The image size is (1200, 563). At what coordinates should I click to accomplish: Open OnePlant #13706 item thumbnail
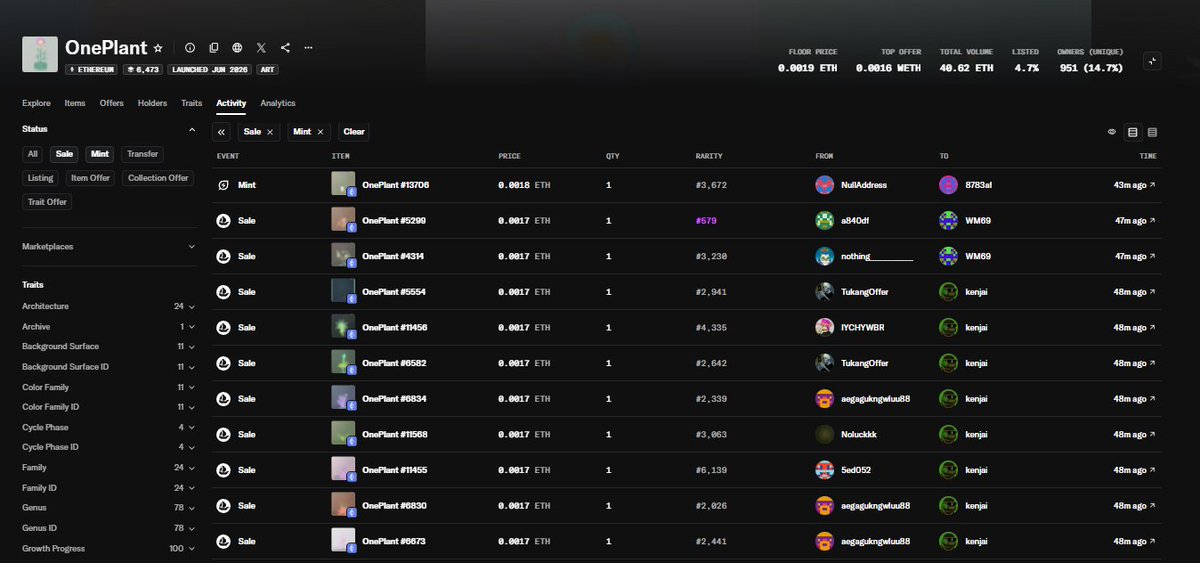pyautogui.click(x=343, y=184)
